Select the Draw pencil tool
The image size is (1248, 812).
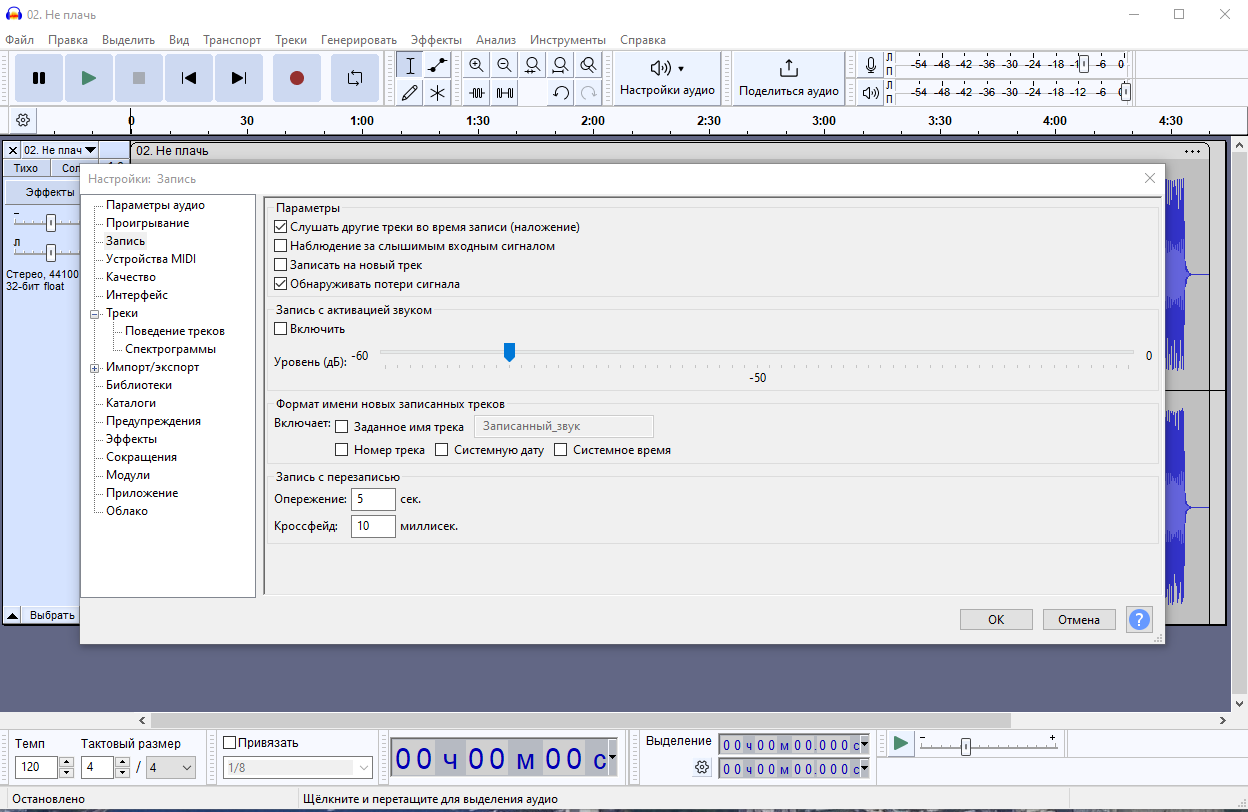pos(409,93)
